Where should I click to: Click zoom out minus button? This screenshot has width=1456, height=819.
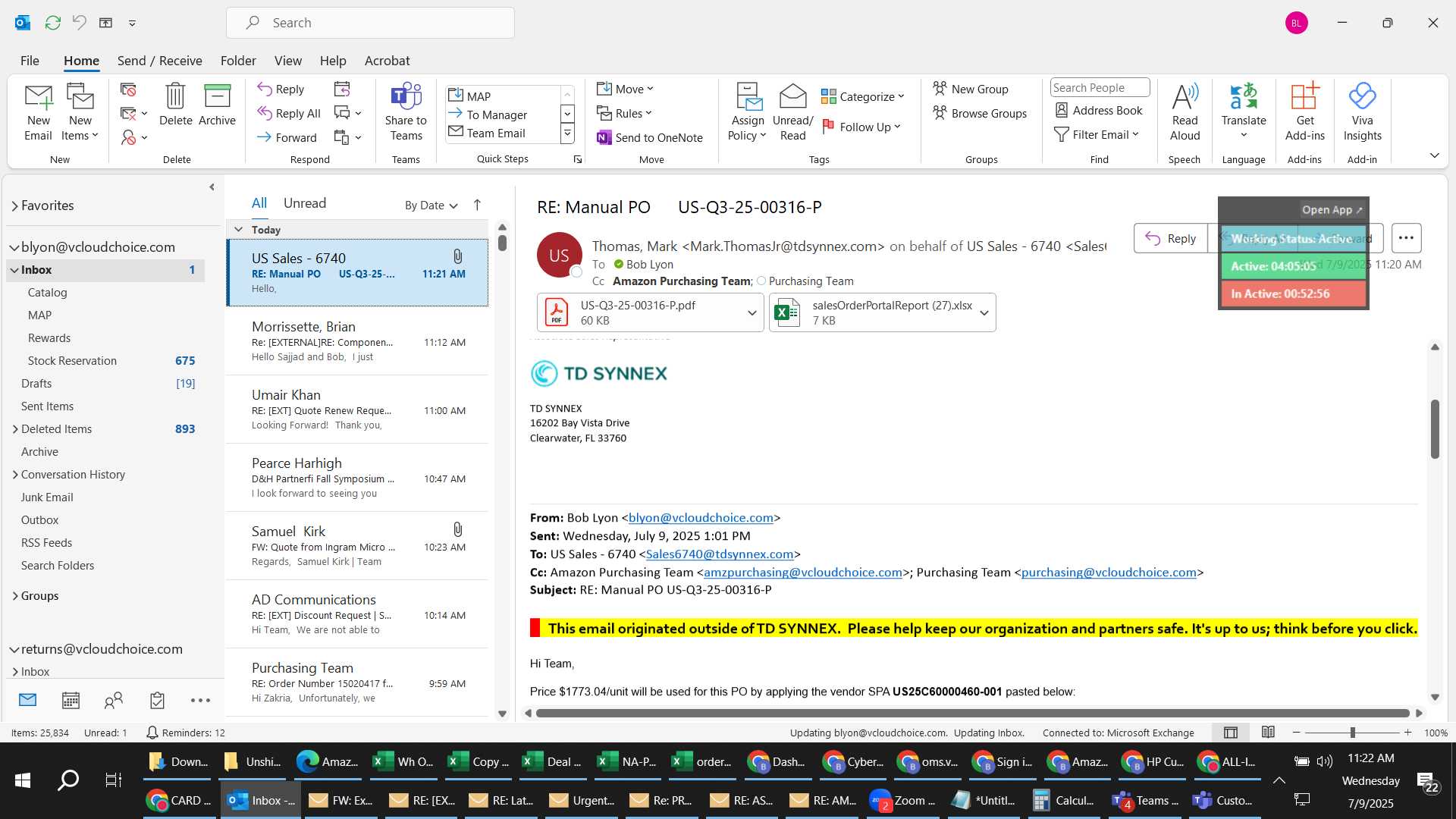coord(1297,733)
